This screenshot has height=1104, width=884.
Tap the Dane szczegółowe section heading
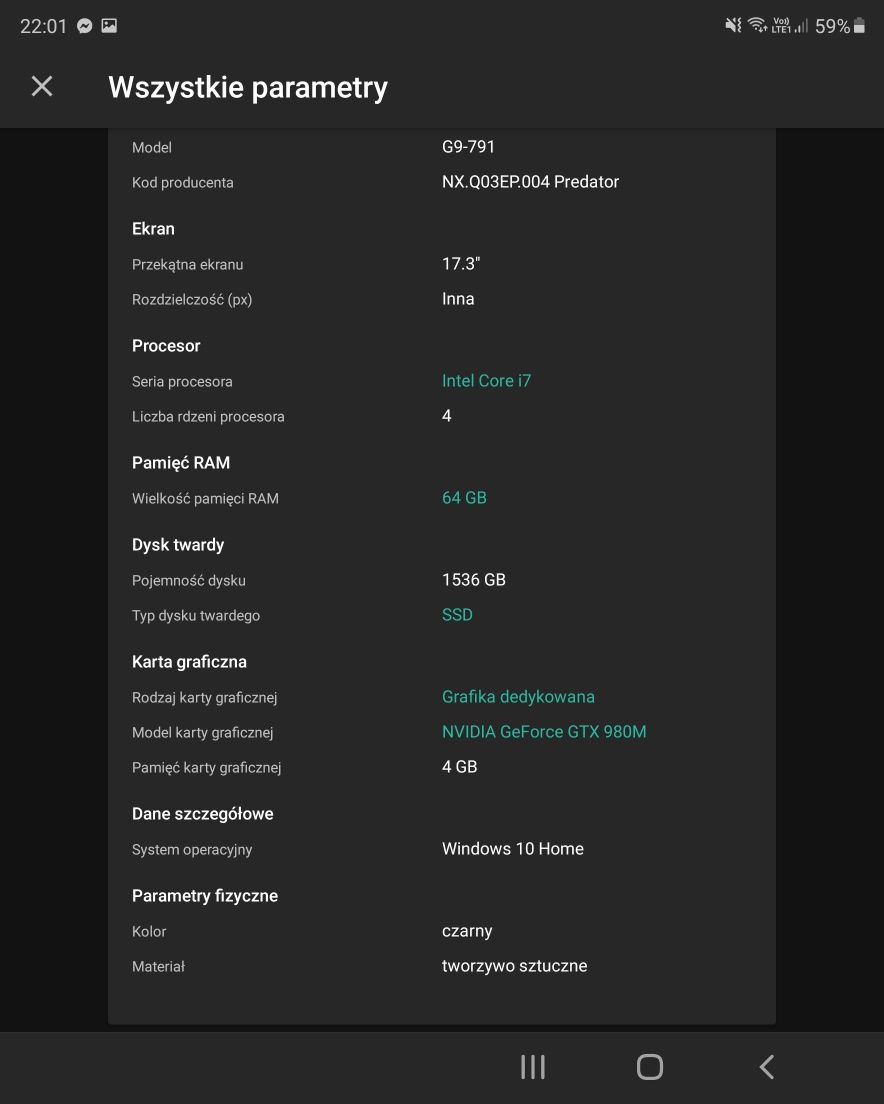[x=203, y=814]
